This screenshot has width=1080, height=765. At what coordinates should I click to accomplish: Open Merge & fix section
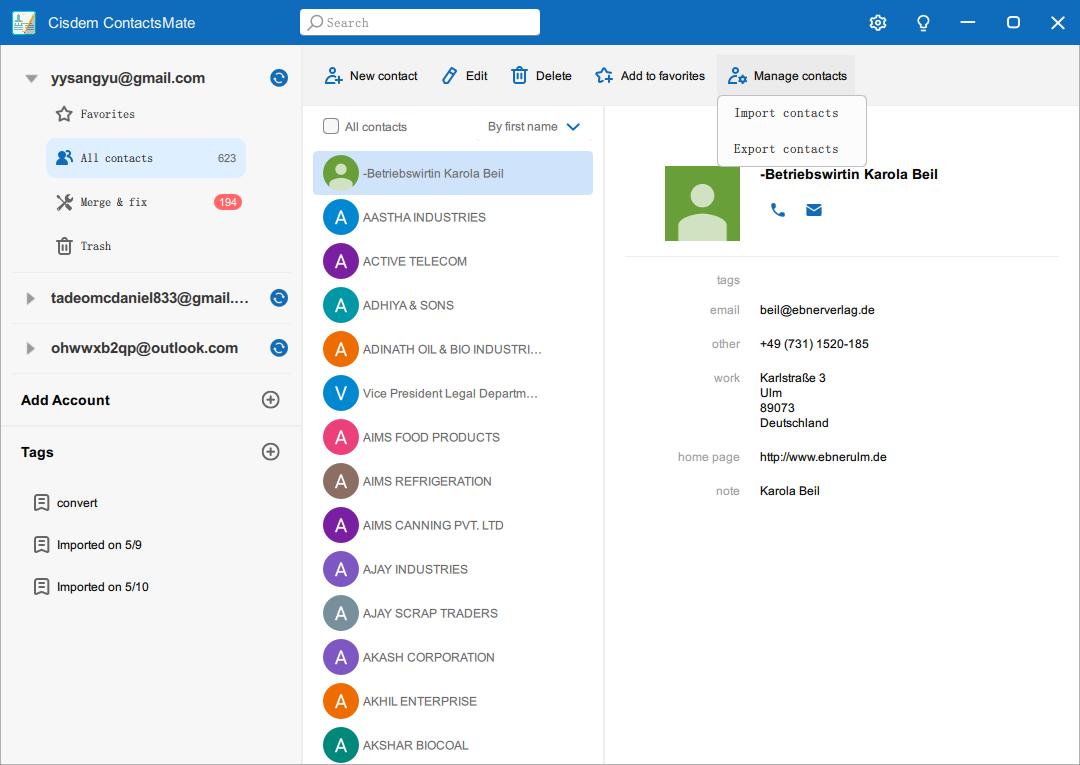[146, 202]
